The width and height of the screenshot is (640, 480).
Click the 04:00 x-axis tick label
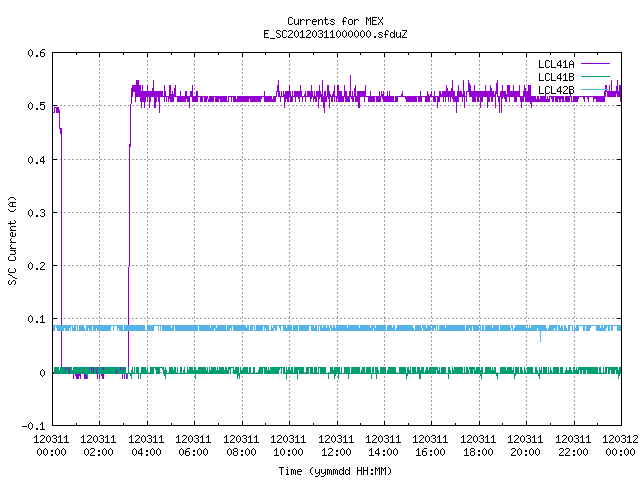146,452
